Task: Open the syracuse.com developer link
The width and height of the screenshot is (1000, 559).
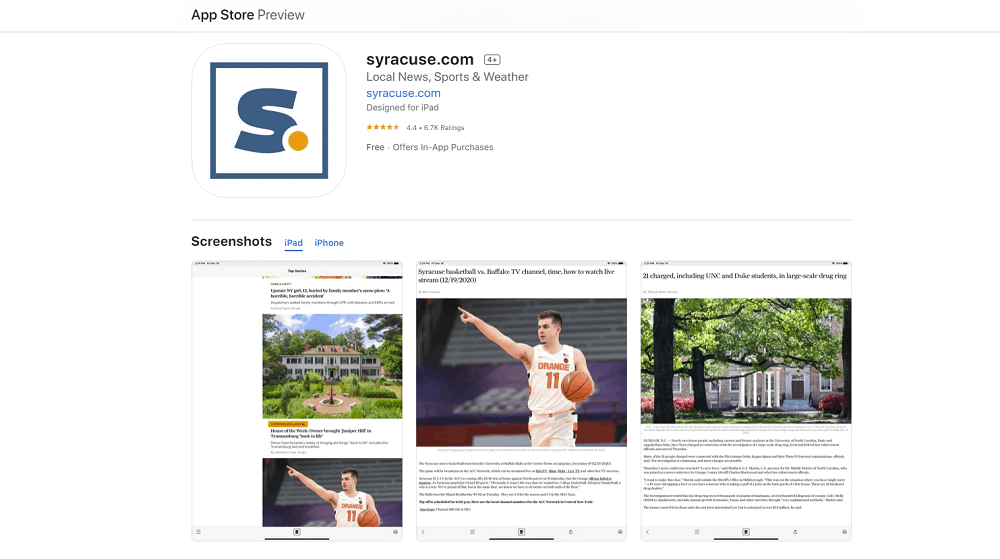Action: pyautogui.click(x=403, y=93)
